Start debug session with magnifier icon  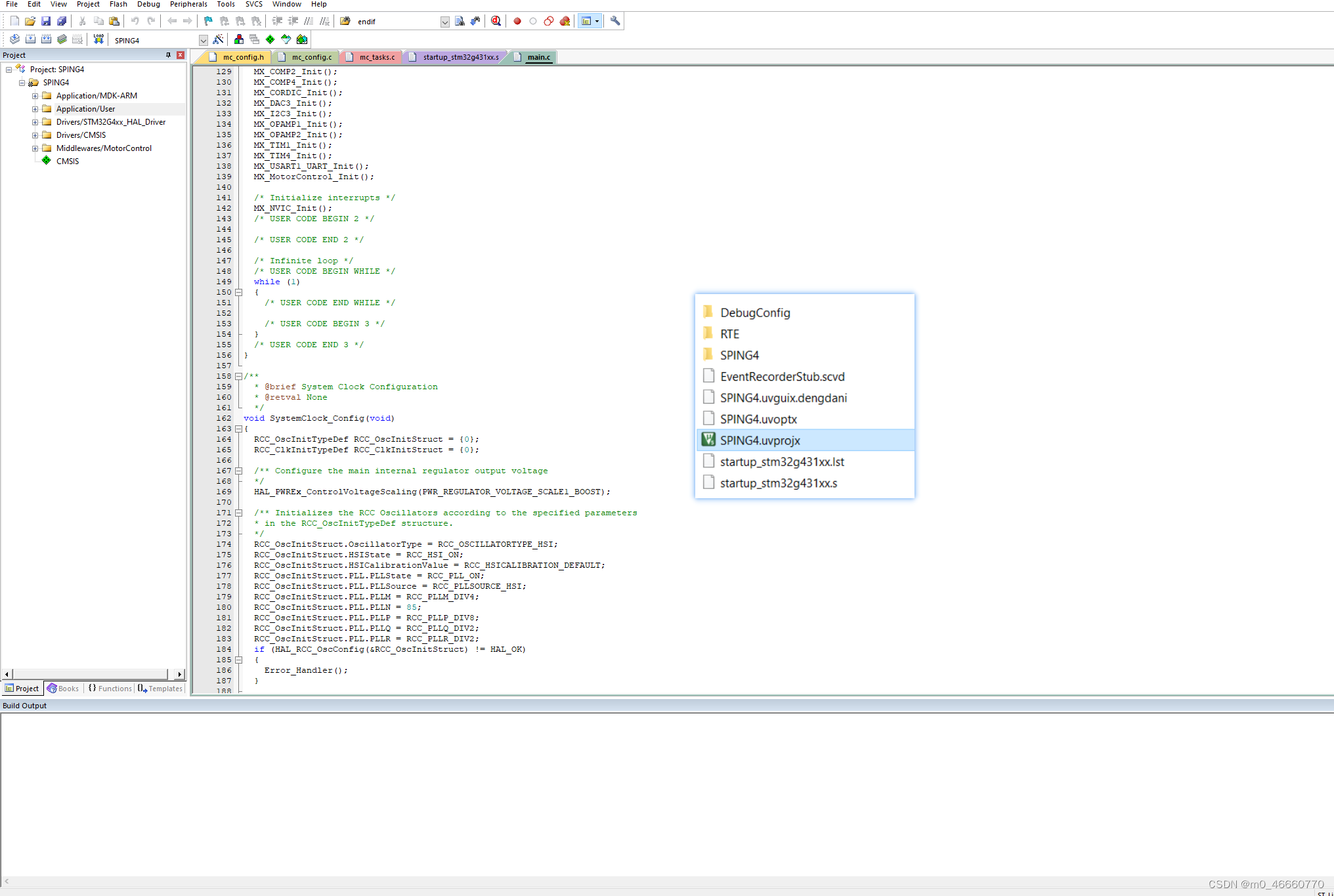(496, 21)
